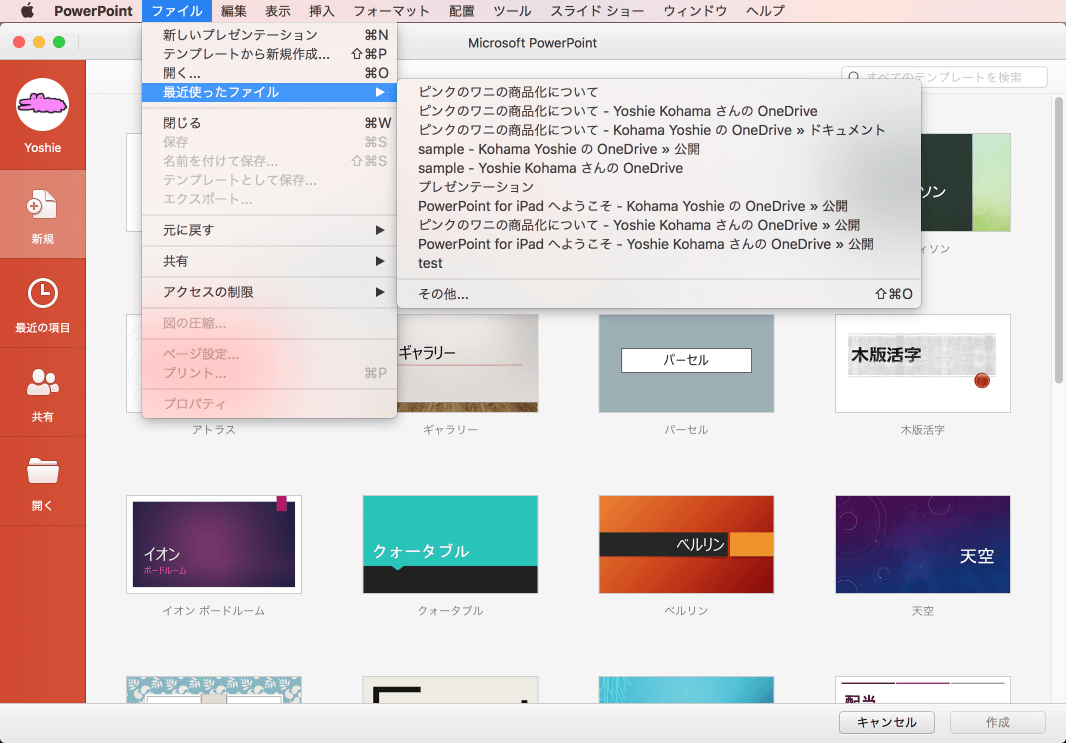Open ピンクのワニ... OneDrive » ドキュメント recent file

tap(659, 130)
